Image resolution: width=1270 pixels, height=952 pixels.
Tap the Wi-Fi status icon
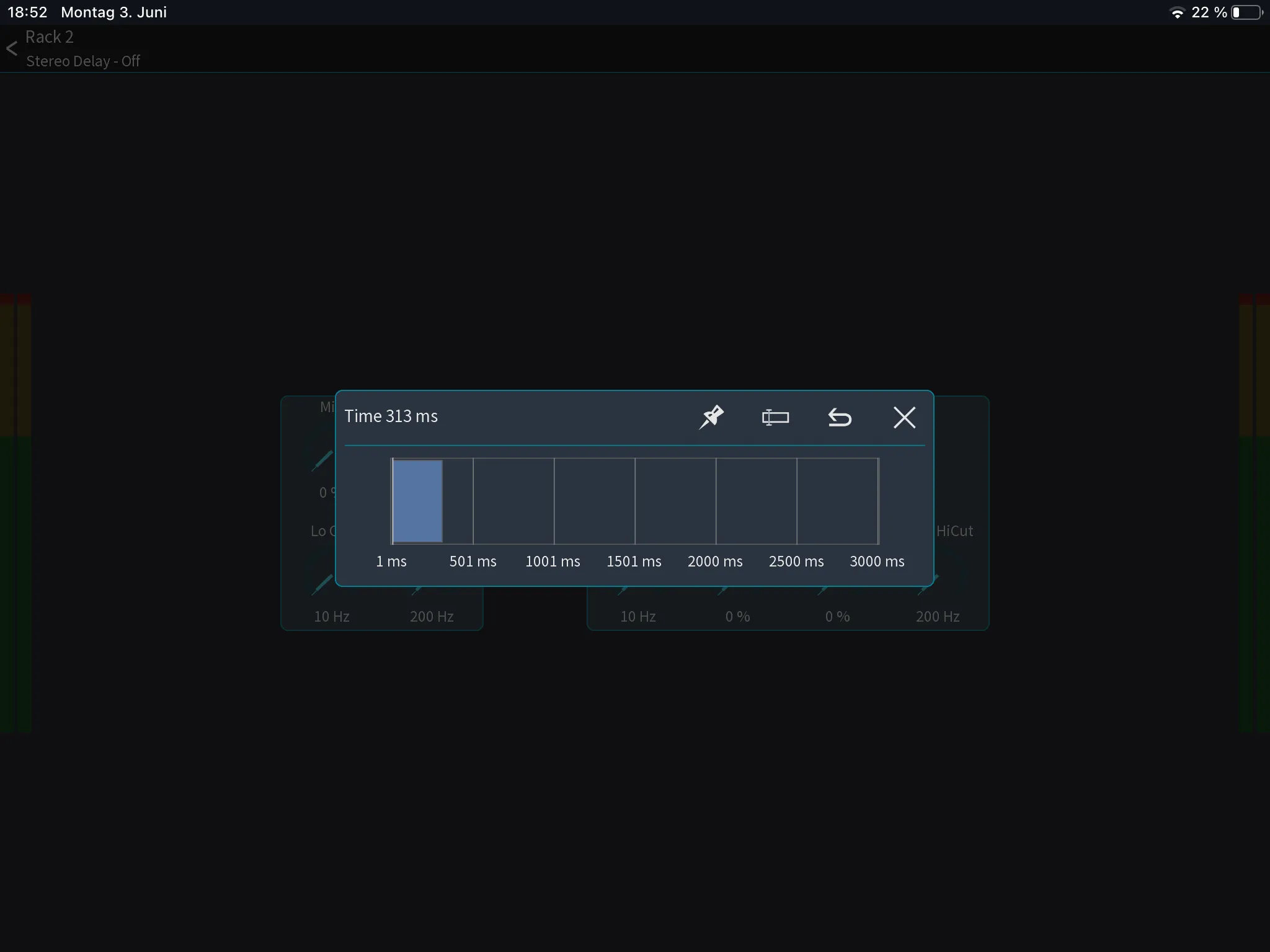tap(1177, 12)
